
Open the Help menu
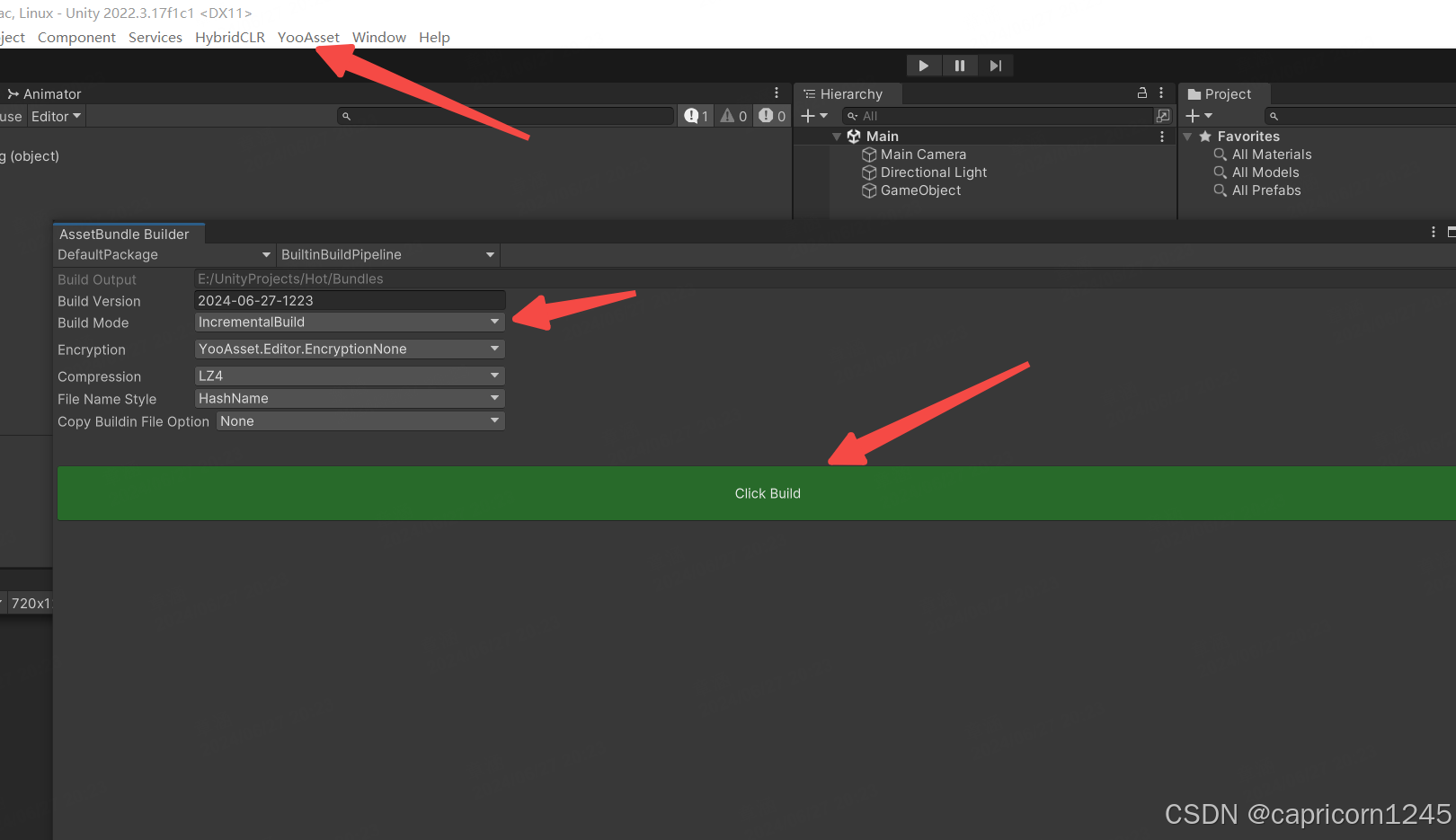pyautogui.click(x=434, y=38)
